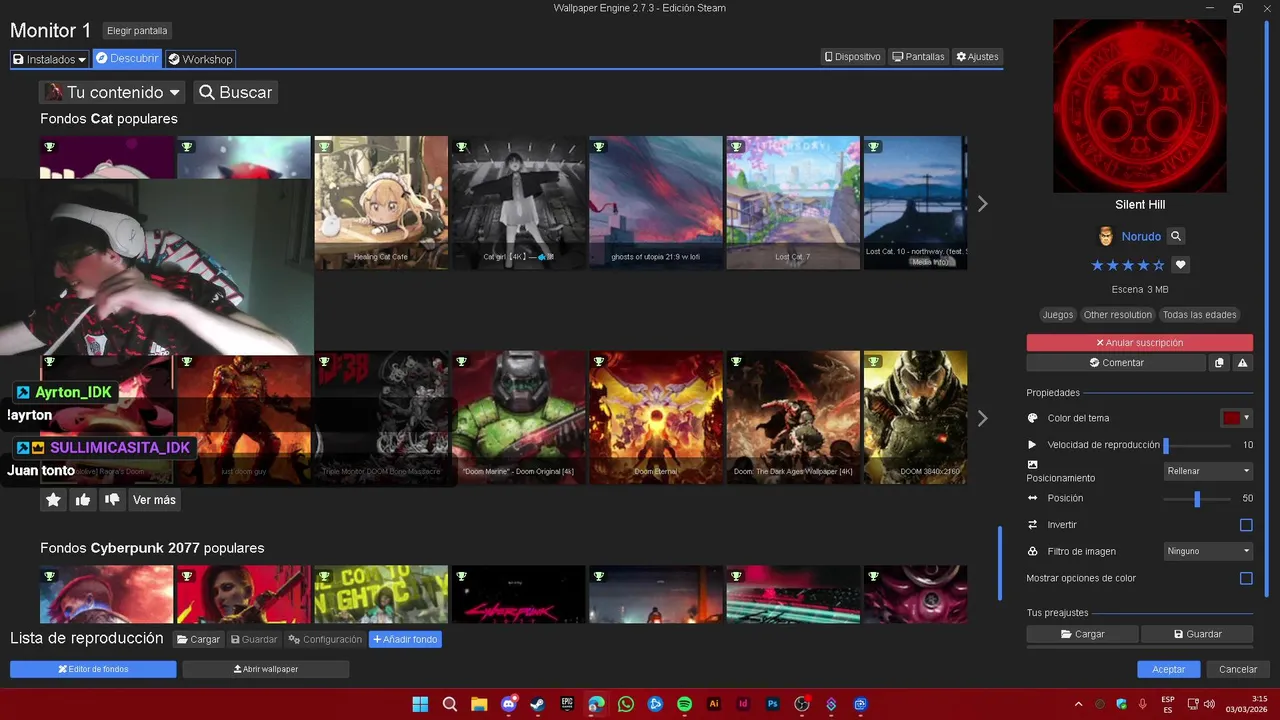Screen dimensions: 1280x720
Task: Enable Mostrar opciones de color checkbox
Action: point(1246,578)
